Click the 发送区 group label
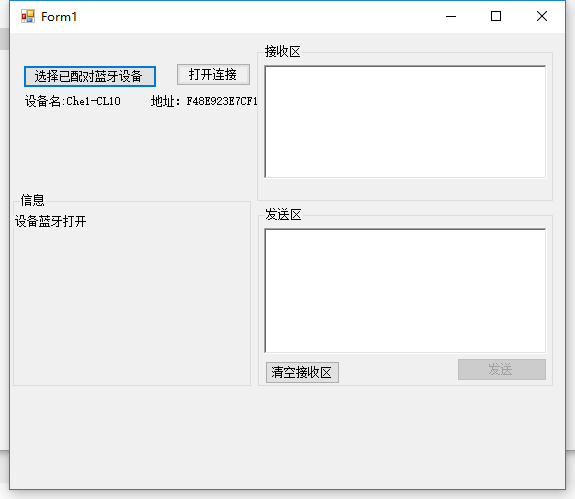This screenshot has width=575, height=499. pos(283,215)
